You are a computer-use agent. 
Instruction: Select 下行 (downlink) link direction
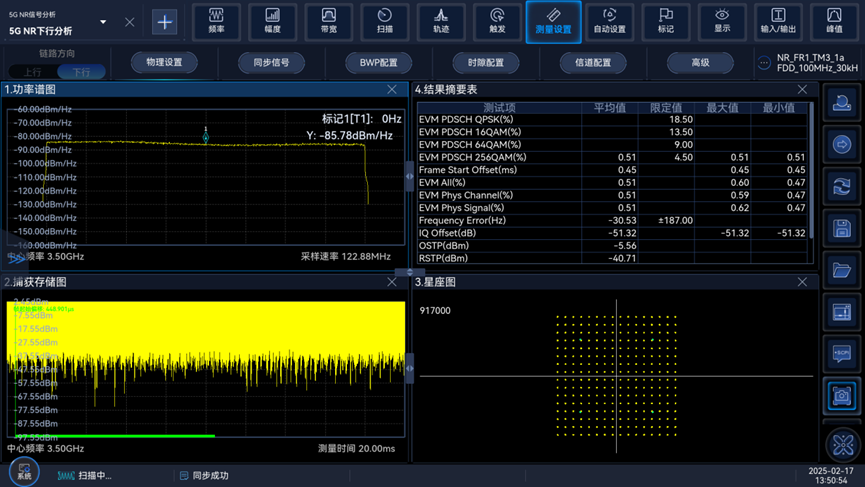tap(81, 72)
